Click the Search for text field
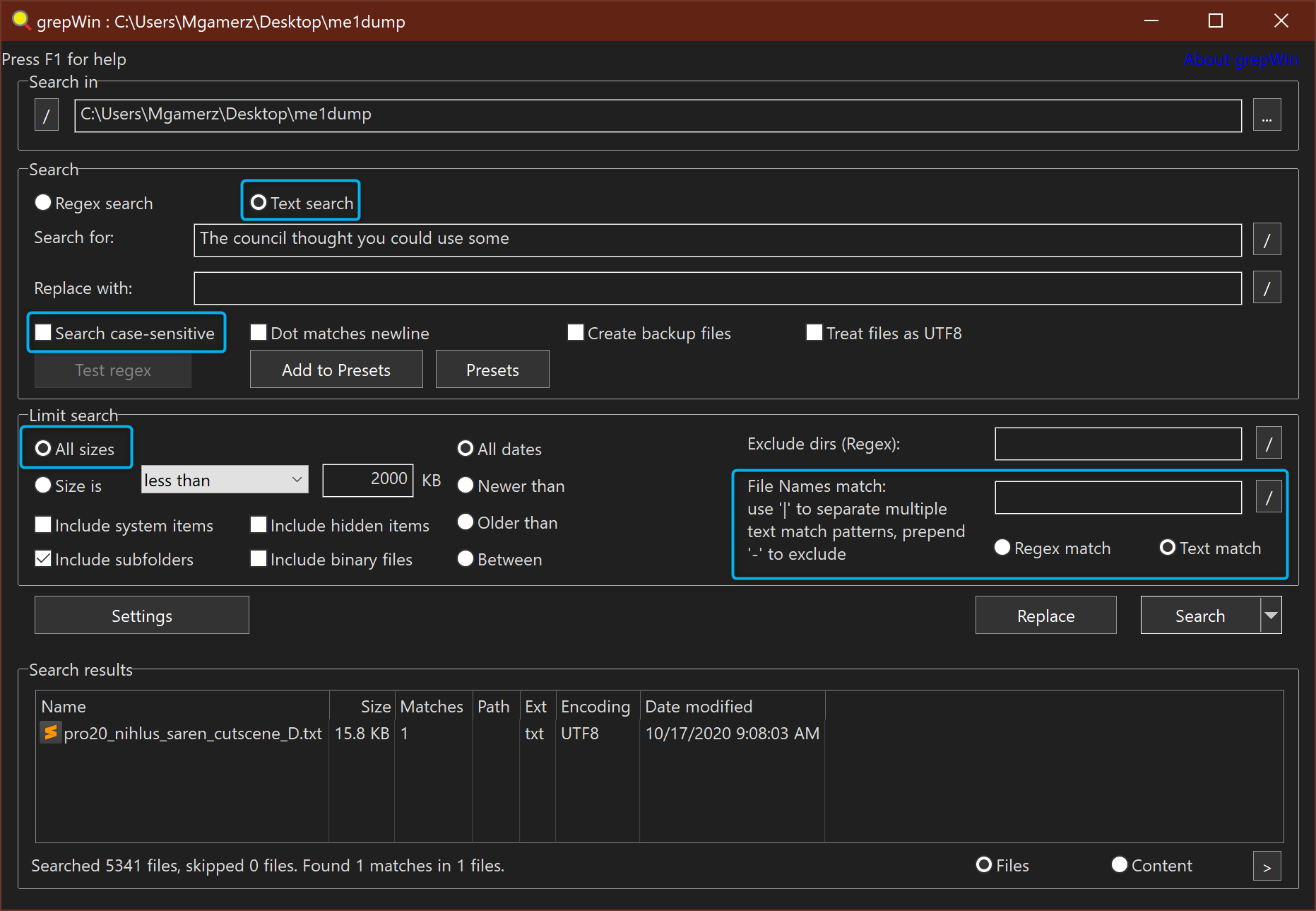Screen dimensions: 1316x911 click(x=717, y=240)
